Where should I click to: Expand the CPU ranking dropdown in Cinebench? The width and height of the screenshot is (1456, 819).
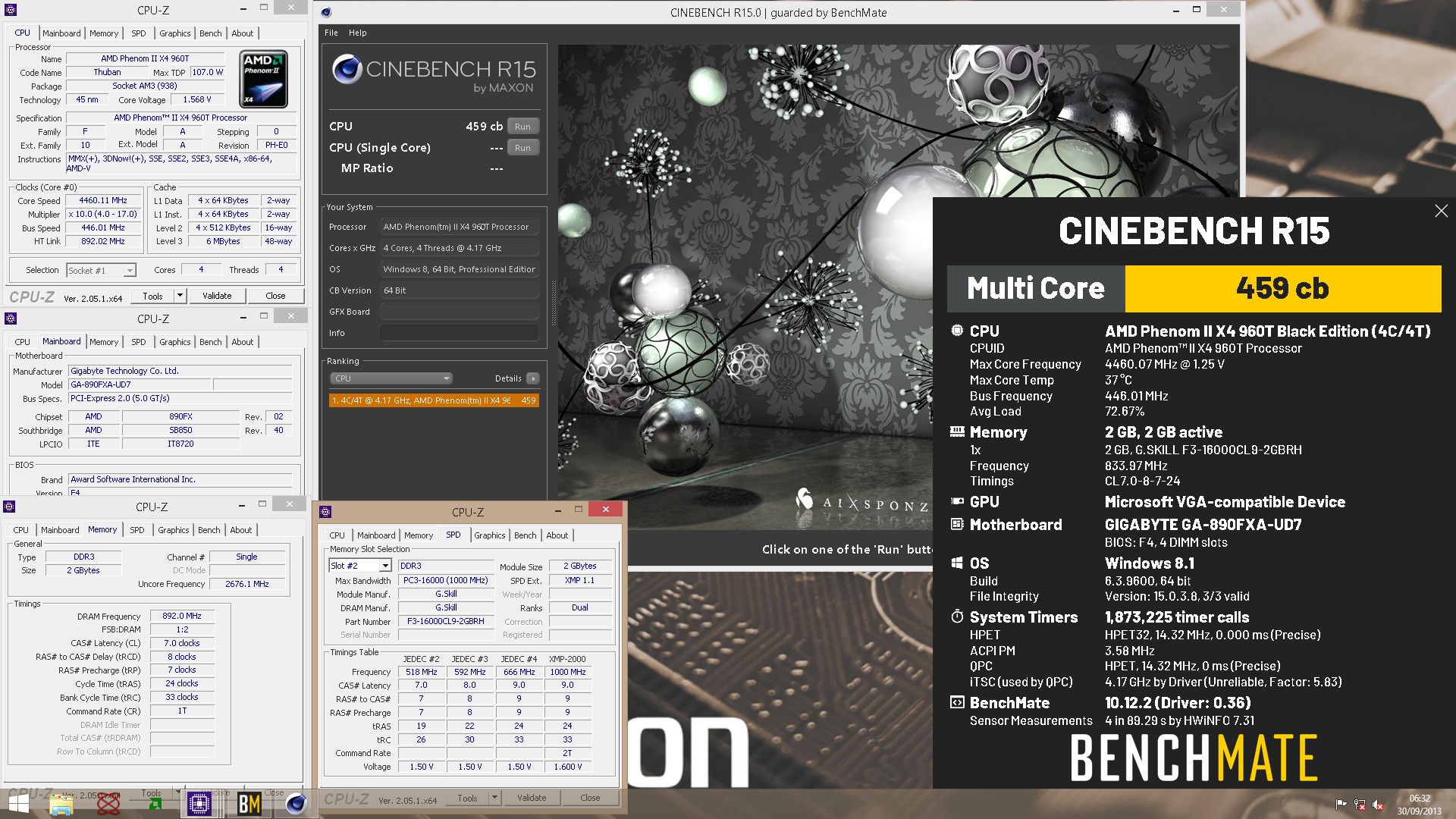[x=391, y=378]
